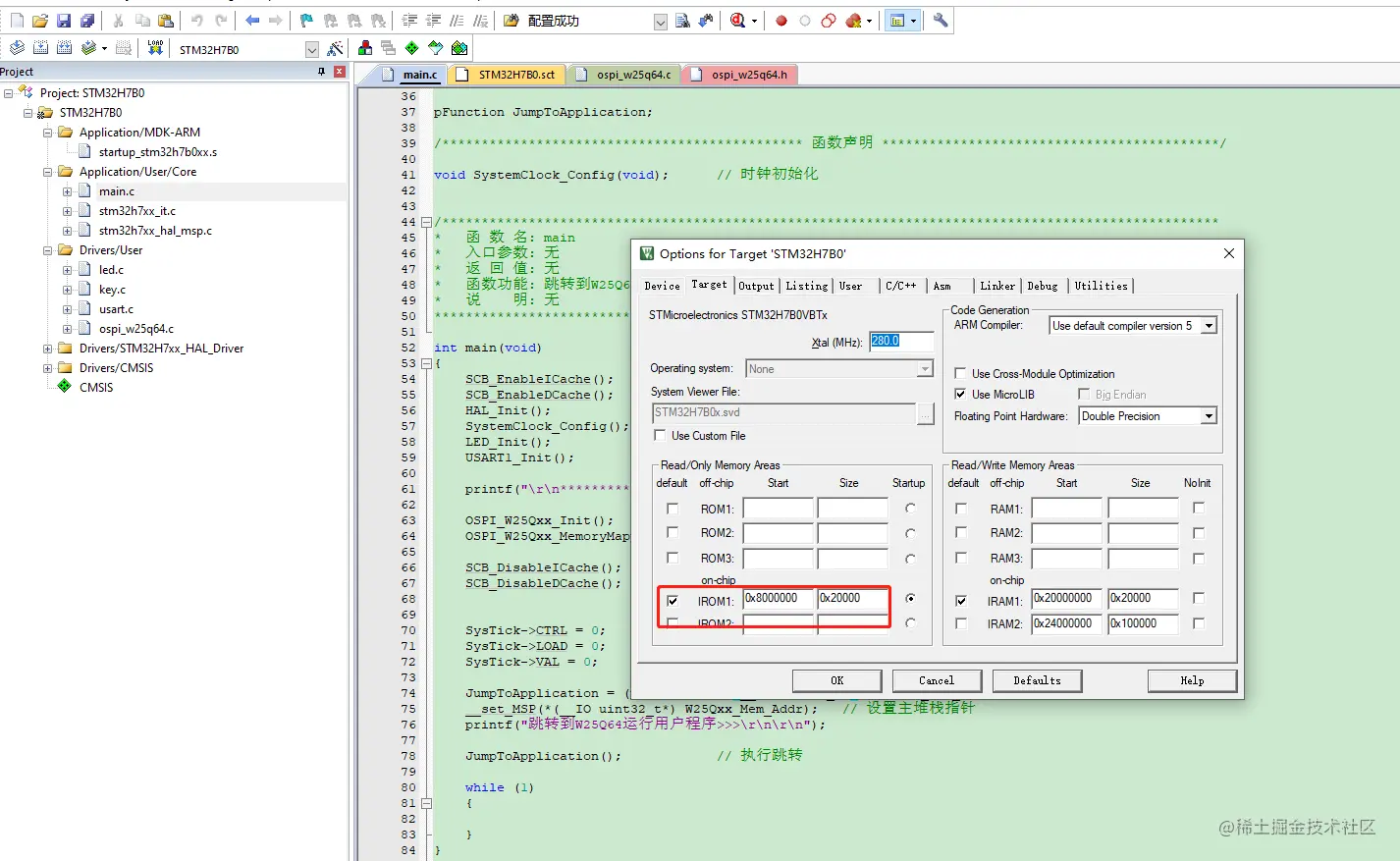Kill all breakpoints from the toolbar

(853, 21)
